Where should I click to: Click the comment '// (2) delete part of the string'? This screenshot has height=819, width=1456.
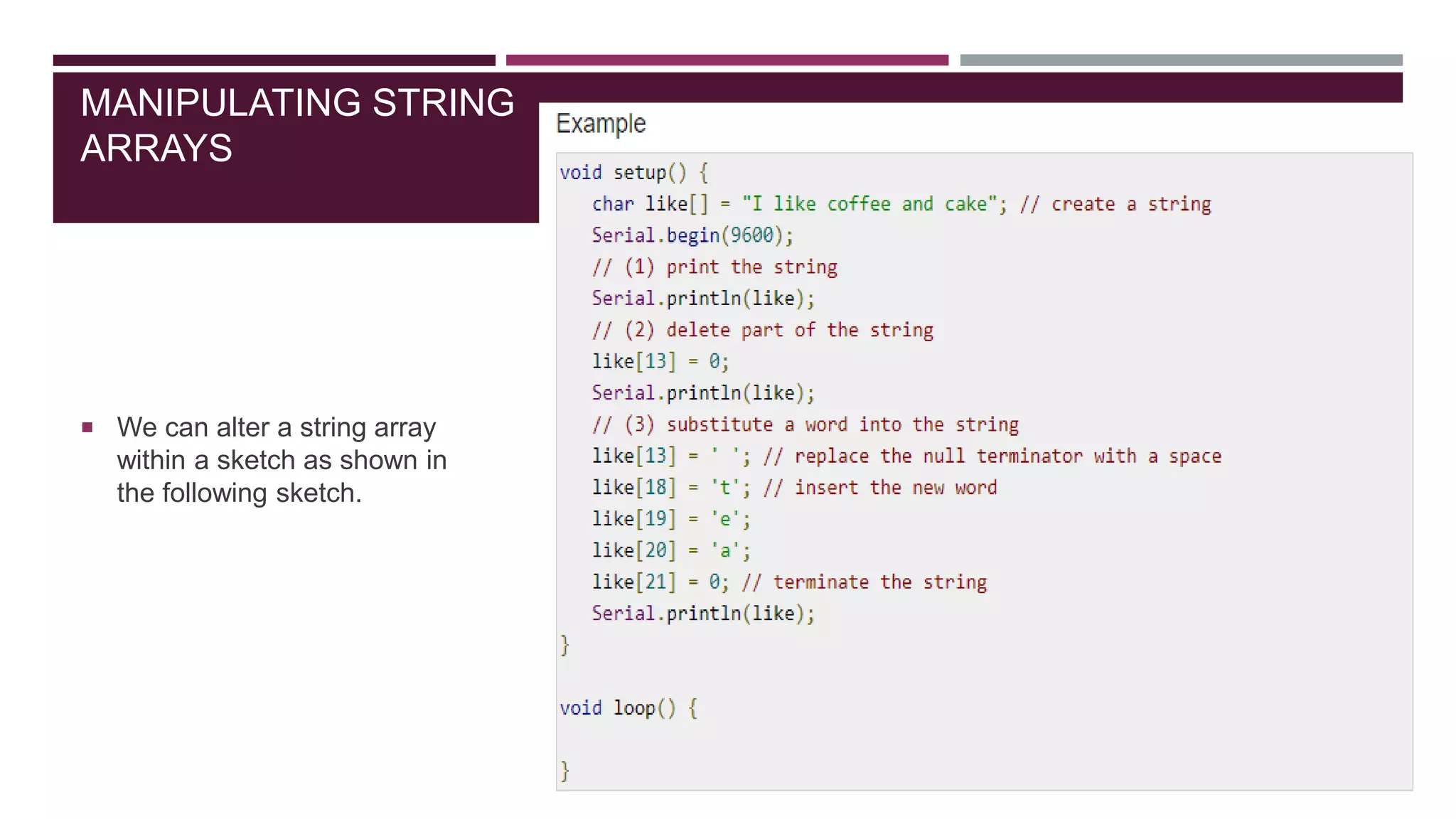763,330
